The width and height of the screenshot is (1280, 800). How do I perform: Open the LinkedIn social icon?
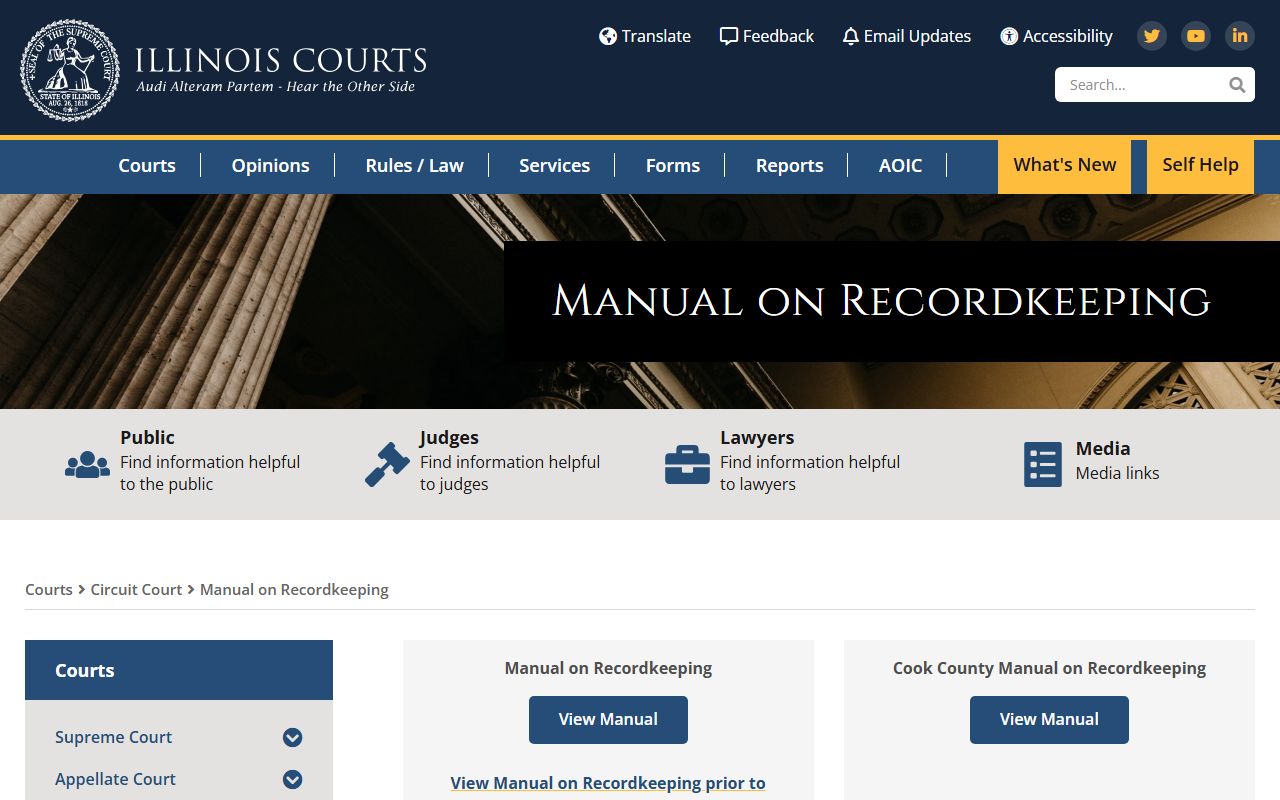[x=1240, y=36]
